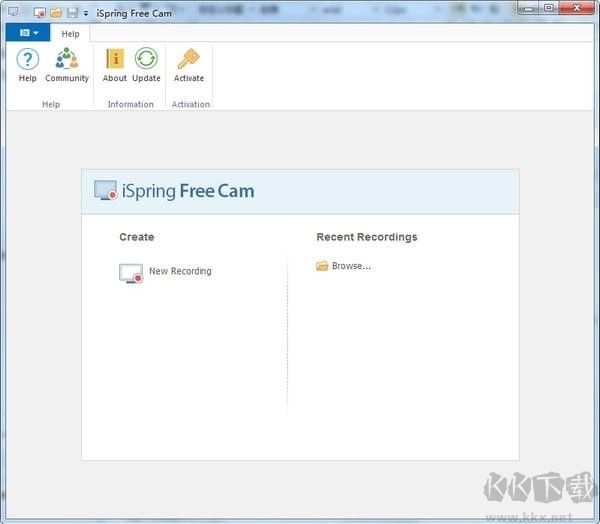Open the blue application menu button

point(28,33)
